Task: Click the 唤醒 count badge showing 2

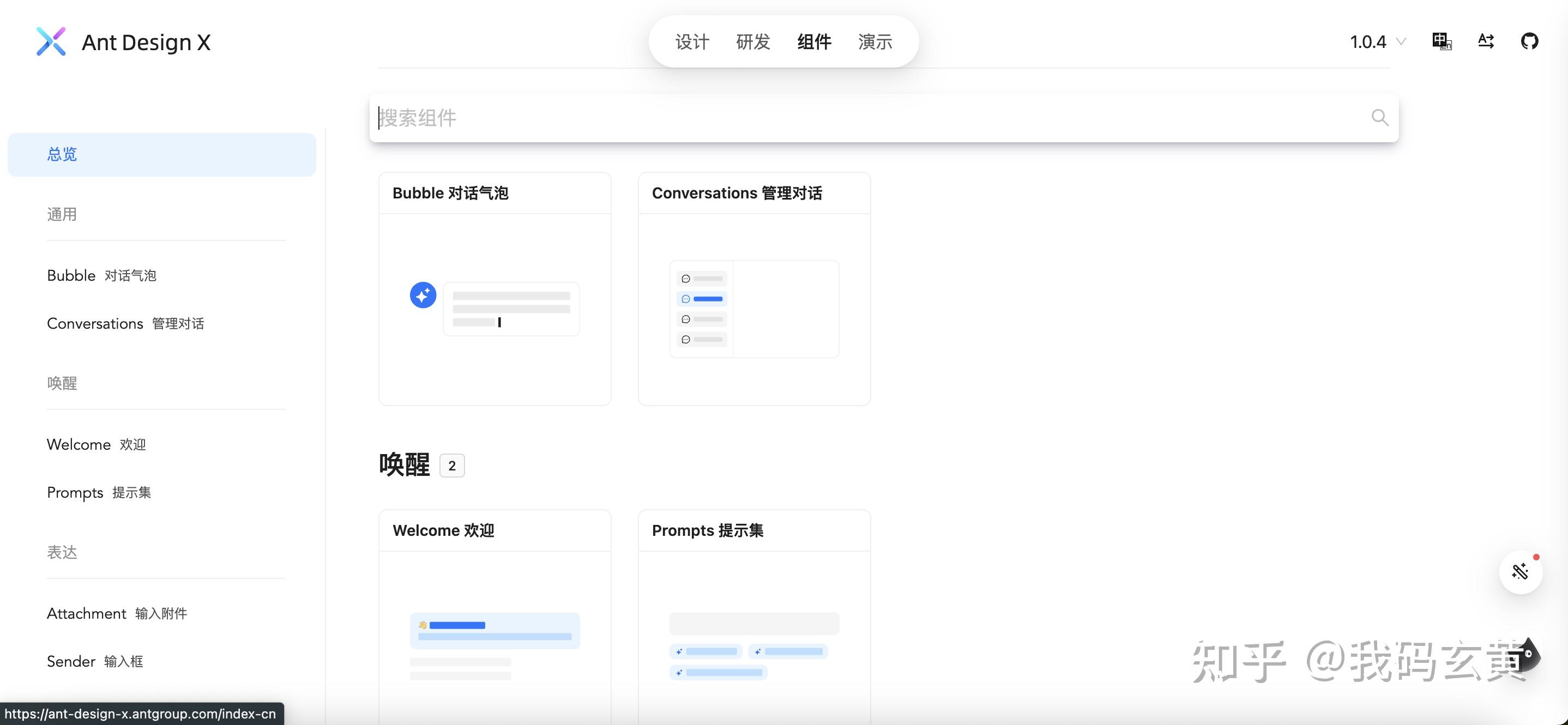Action: pos(451,465)
